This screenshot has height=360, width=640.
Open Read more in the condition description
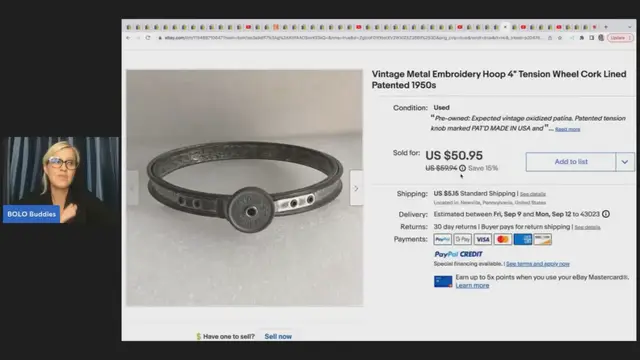point(567,129)
